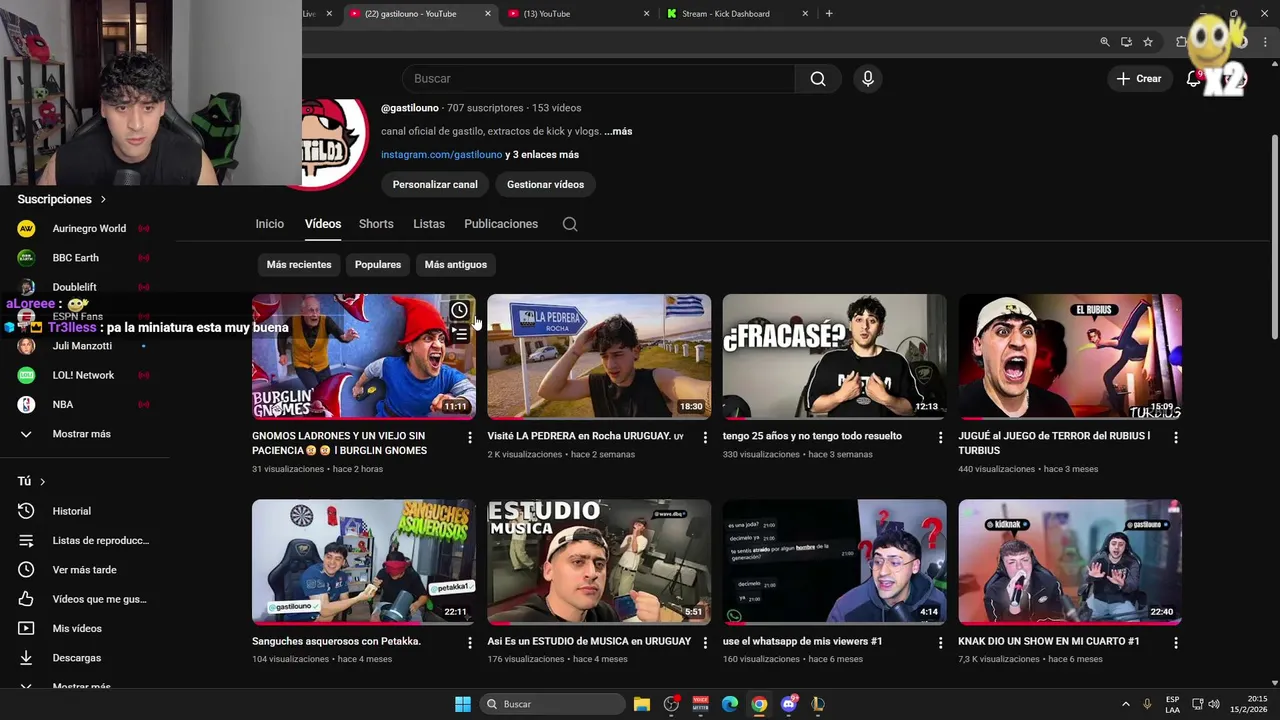Open options for Gnomos Ladrones video

tap(469, 437)
